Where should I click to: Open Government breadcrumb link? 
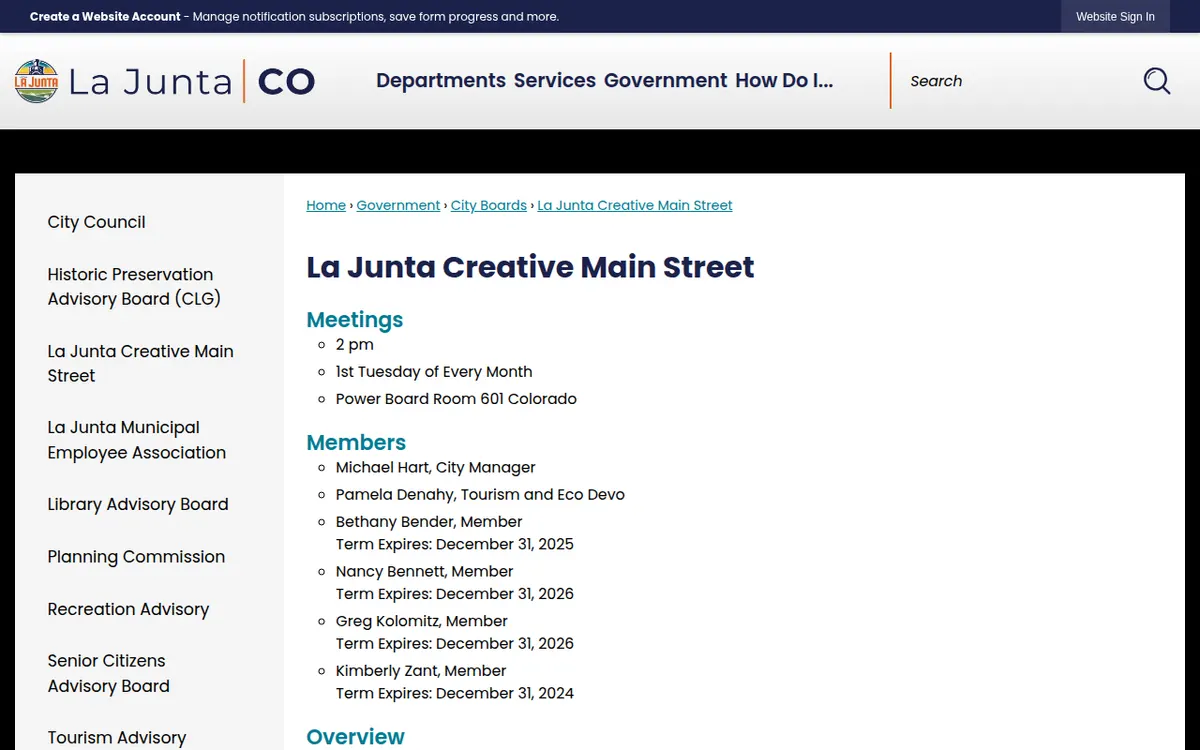pos(398,205)
